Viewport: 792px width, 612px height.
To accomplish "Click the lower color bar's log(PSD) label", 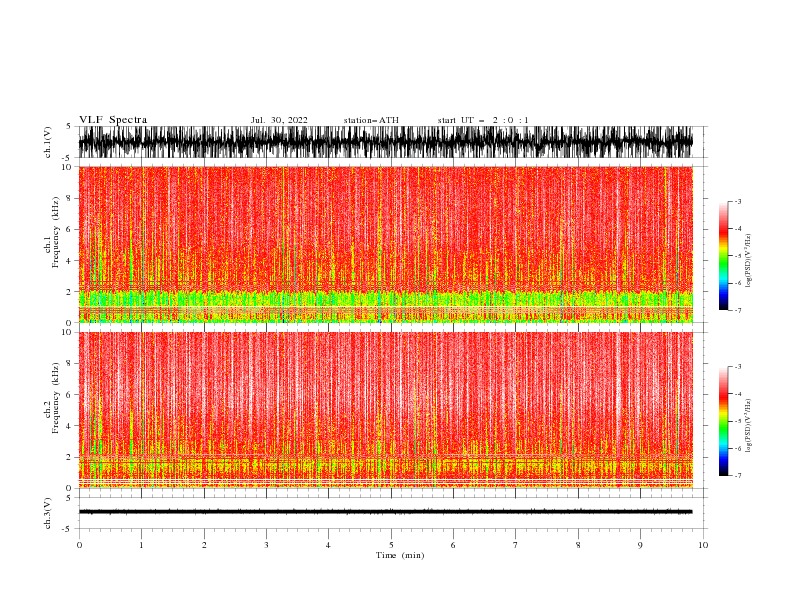I will [749, 426].
